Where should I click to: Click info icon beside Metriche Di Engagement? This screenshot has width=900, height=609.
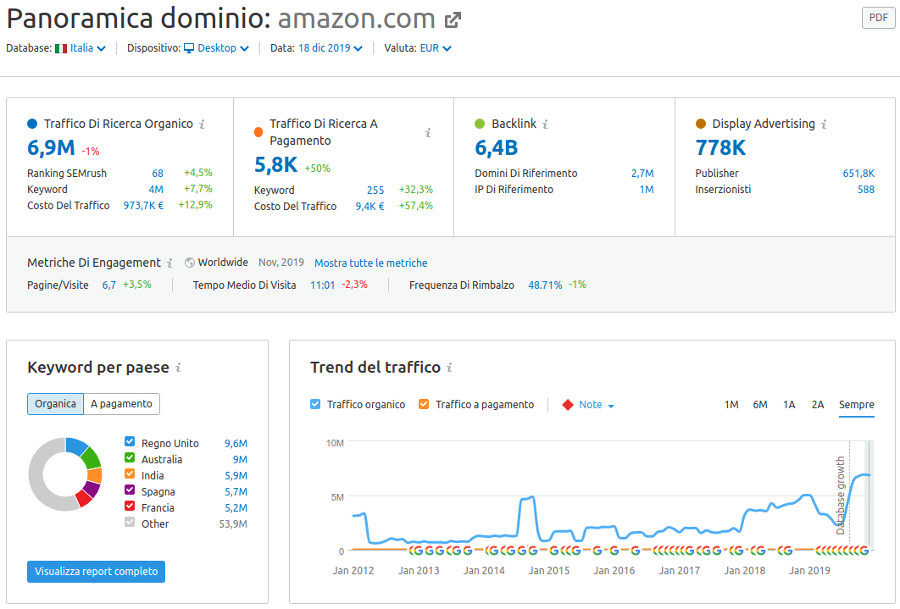[x=170, y=263]
